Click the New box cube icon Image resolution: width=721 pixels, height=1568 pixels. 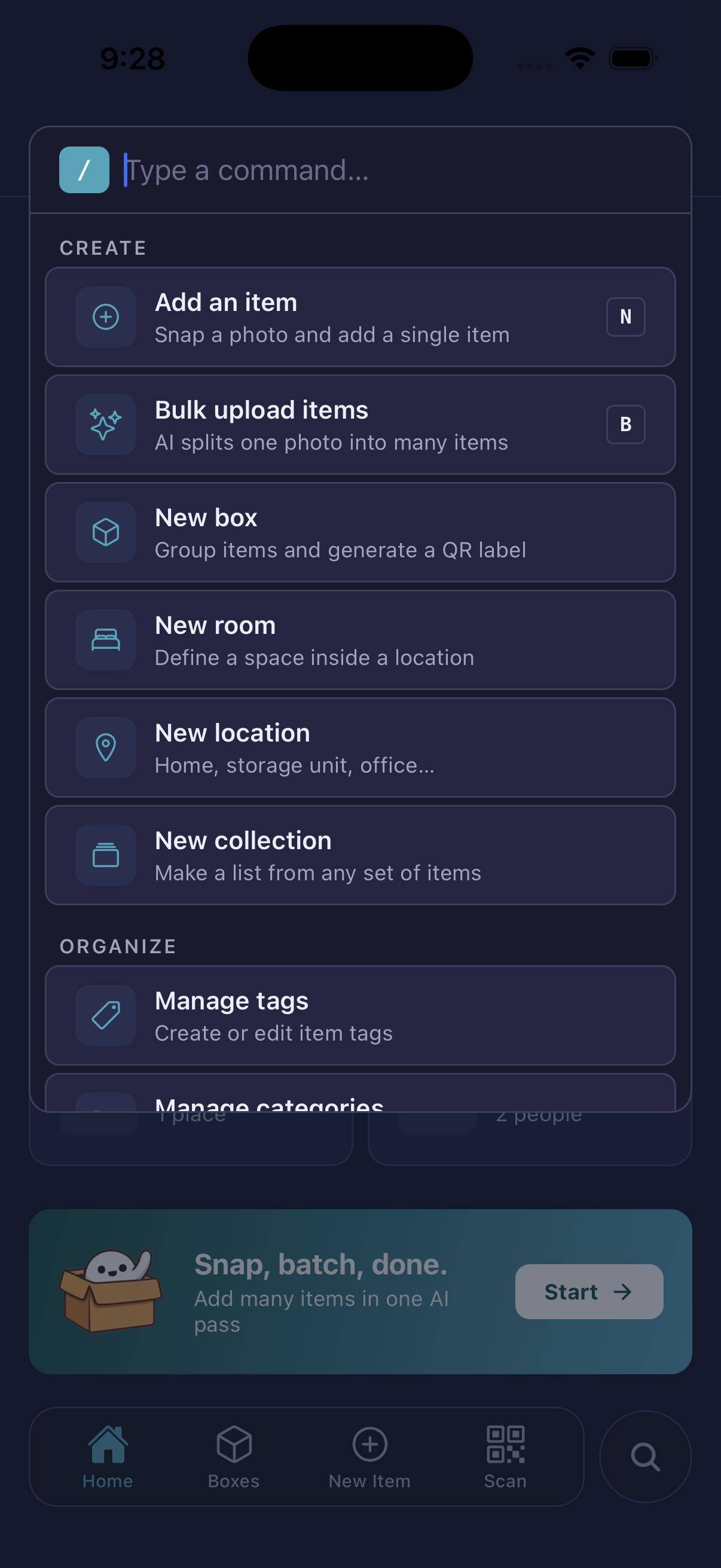click(106, 532)
